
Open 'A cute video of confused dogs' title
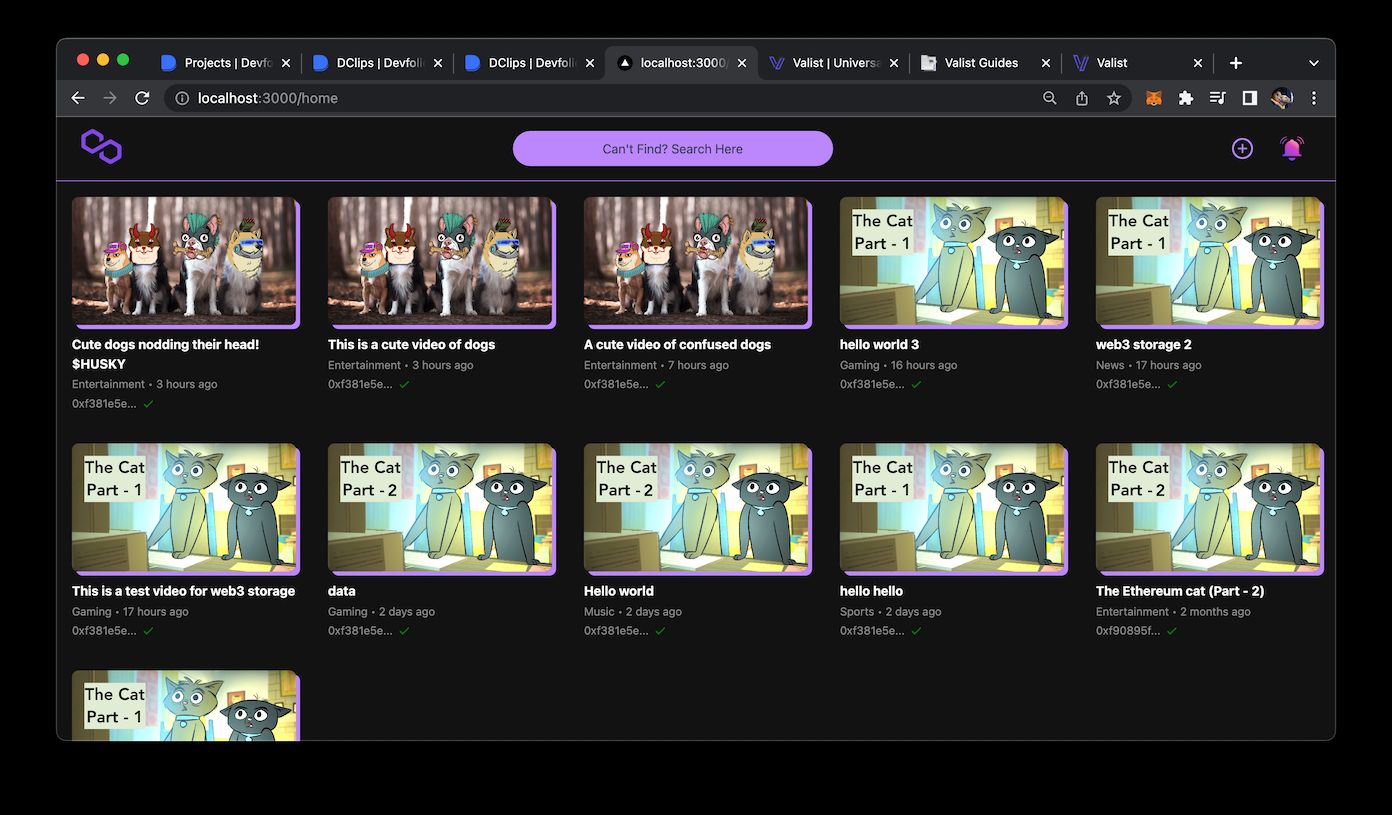pyautogui.click(x=678, y=344)
